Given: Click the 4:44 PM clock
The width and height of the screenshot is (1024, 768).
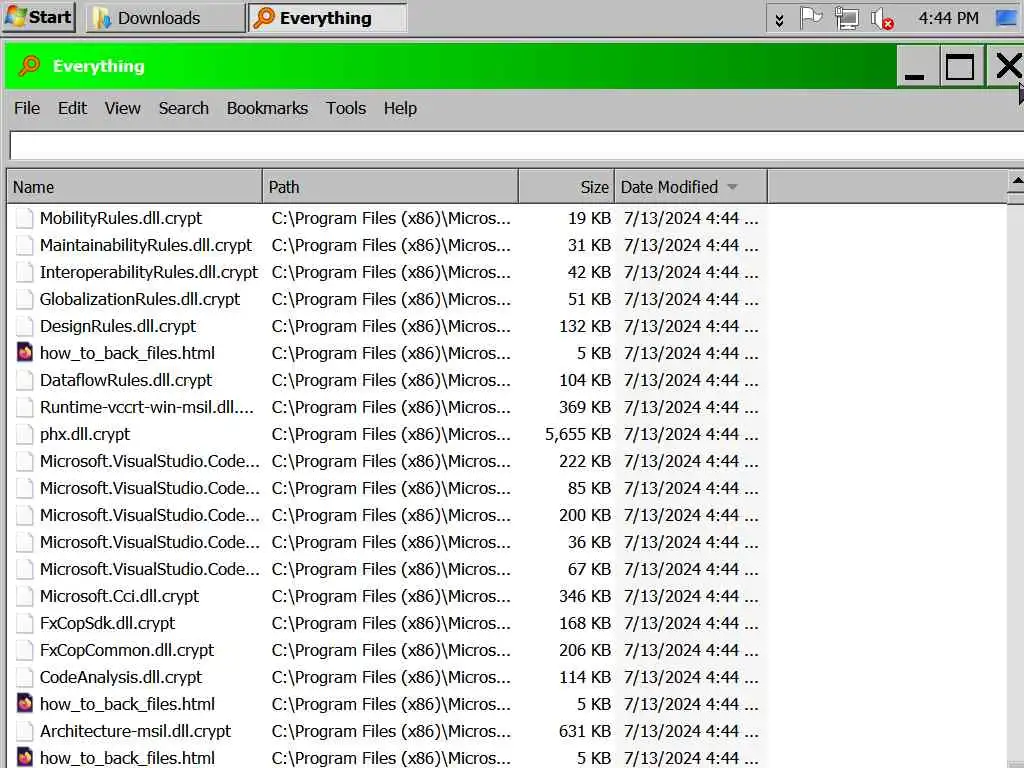Looking at the screenshot, I should tap(948, 18).
